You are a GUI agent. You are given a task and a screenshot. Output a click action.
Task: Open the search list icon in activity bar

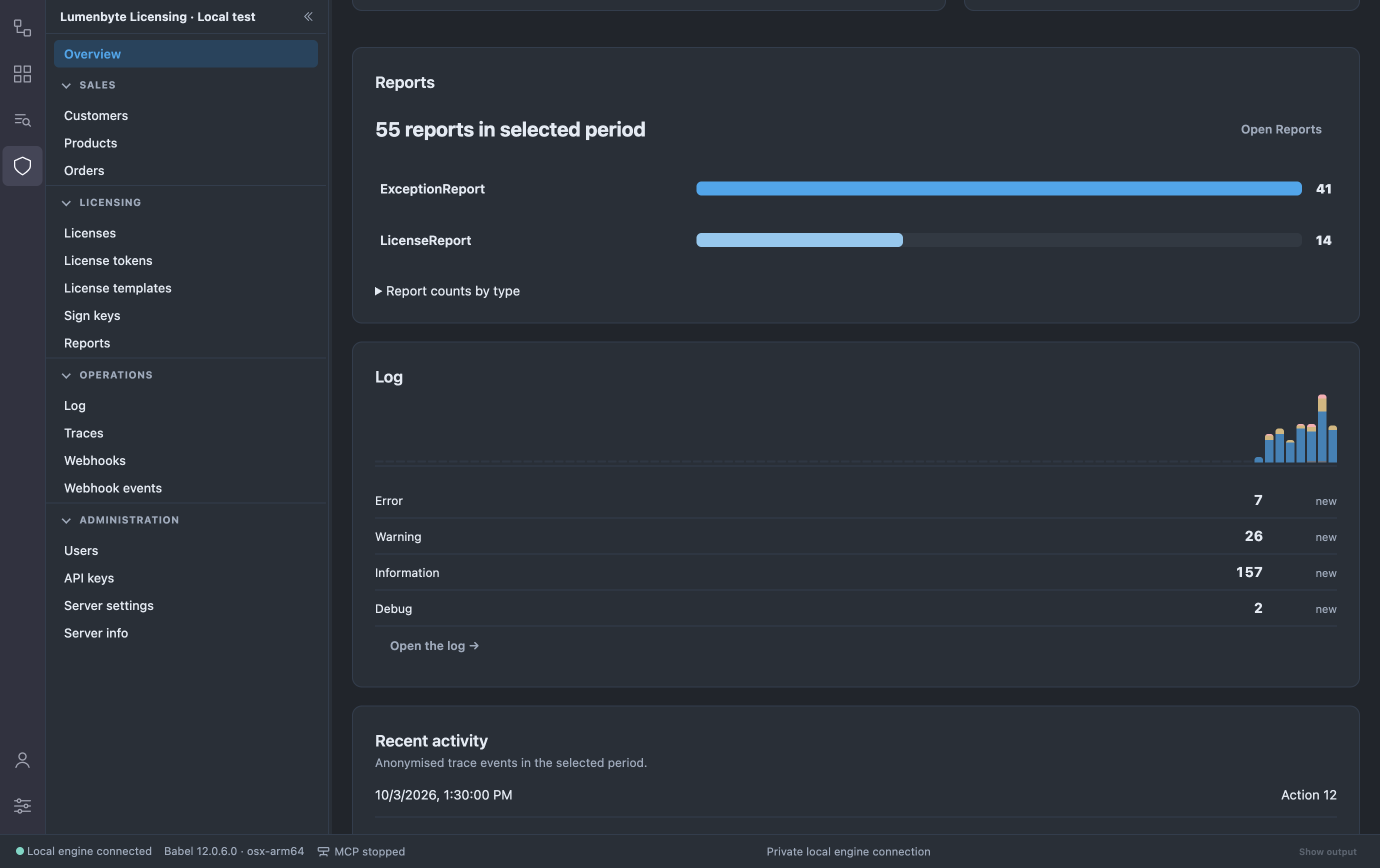(x=22, y=119)
